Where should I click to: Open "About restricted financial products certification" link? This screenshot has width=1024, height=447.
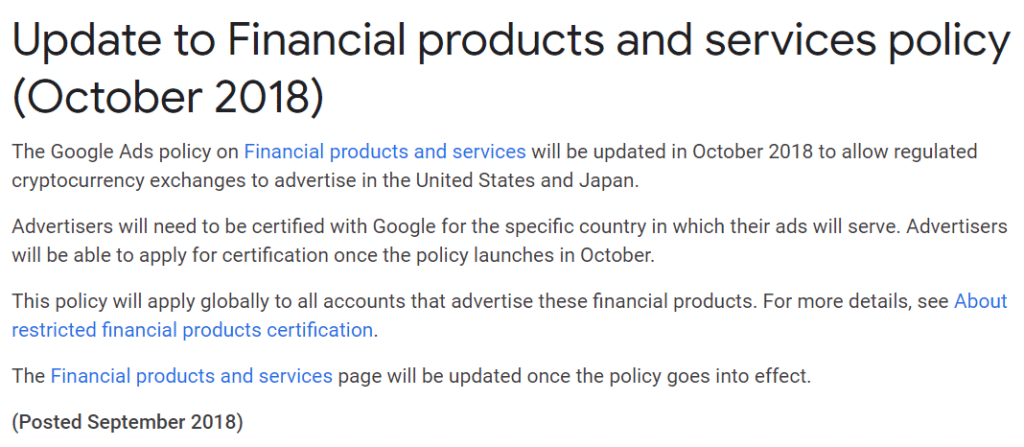pos(190,329)
